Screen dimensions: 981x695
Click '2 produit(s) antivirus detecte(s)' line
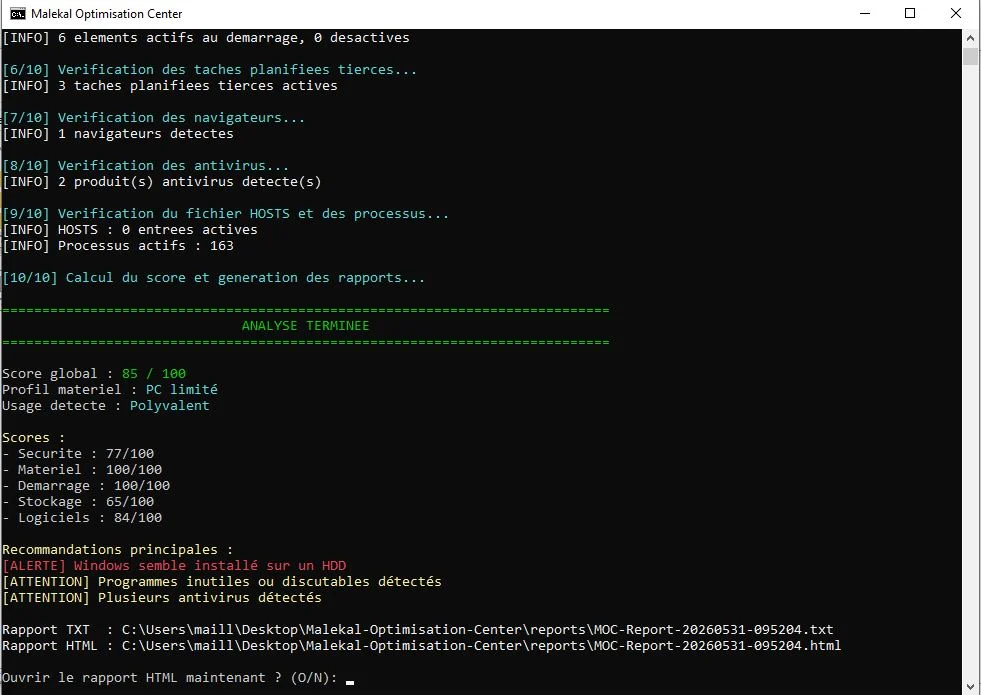162,182
